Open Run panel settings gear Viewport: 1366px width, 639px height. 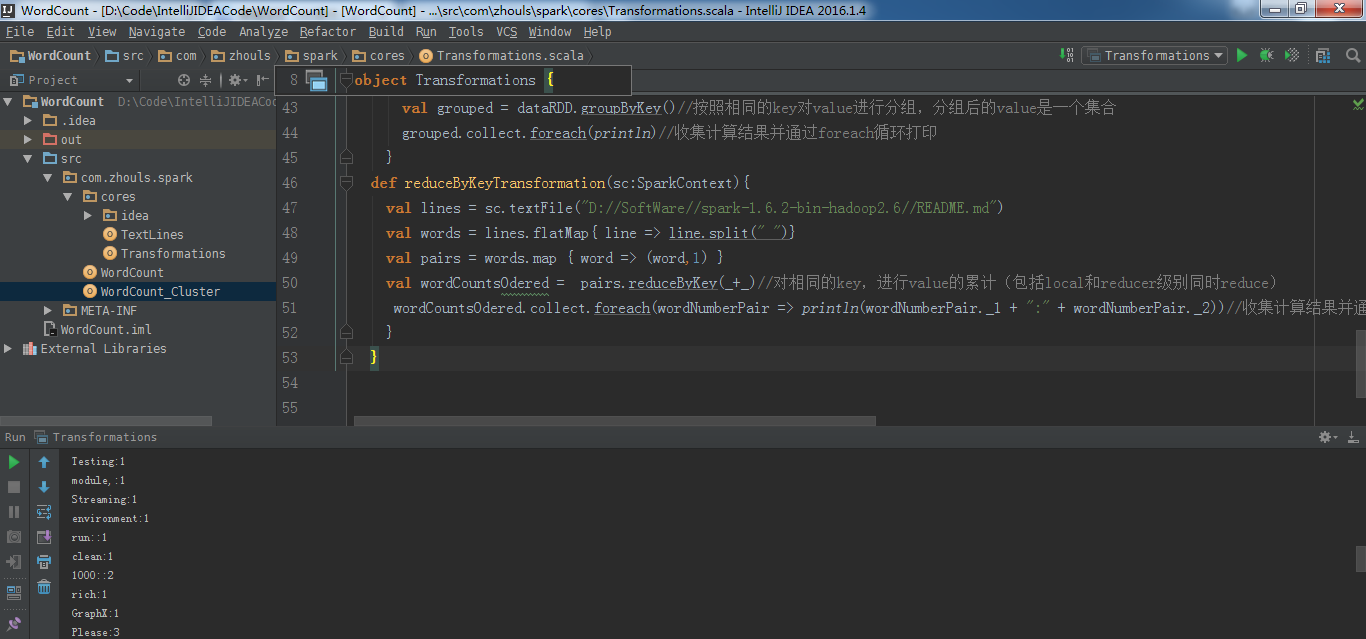point(1328,437)
